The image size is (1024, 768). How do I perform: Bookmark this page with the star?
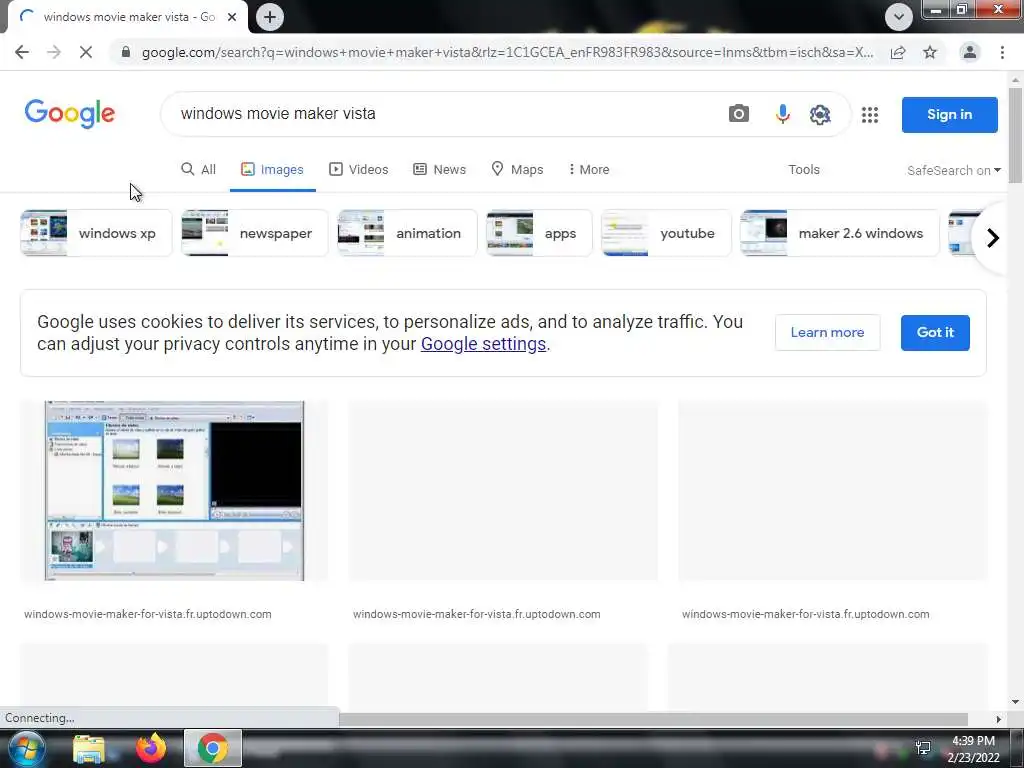coord(930,52)
